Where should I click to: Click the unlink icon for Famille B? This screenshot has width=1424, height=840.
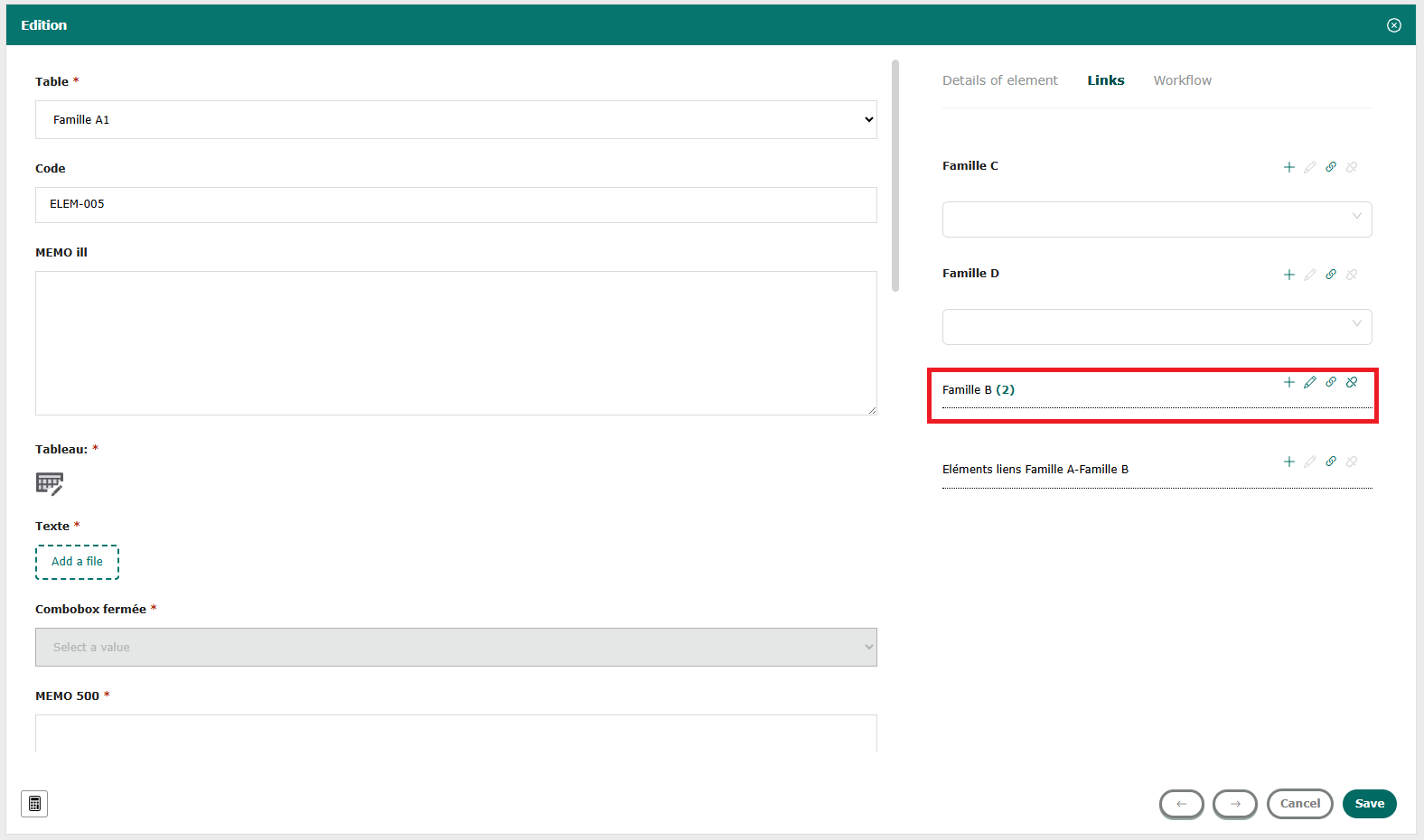(1351, 382)
